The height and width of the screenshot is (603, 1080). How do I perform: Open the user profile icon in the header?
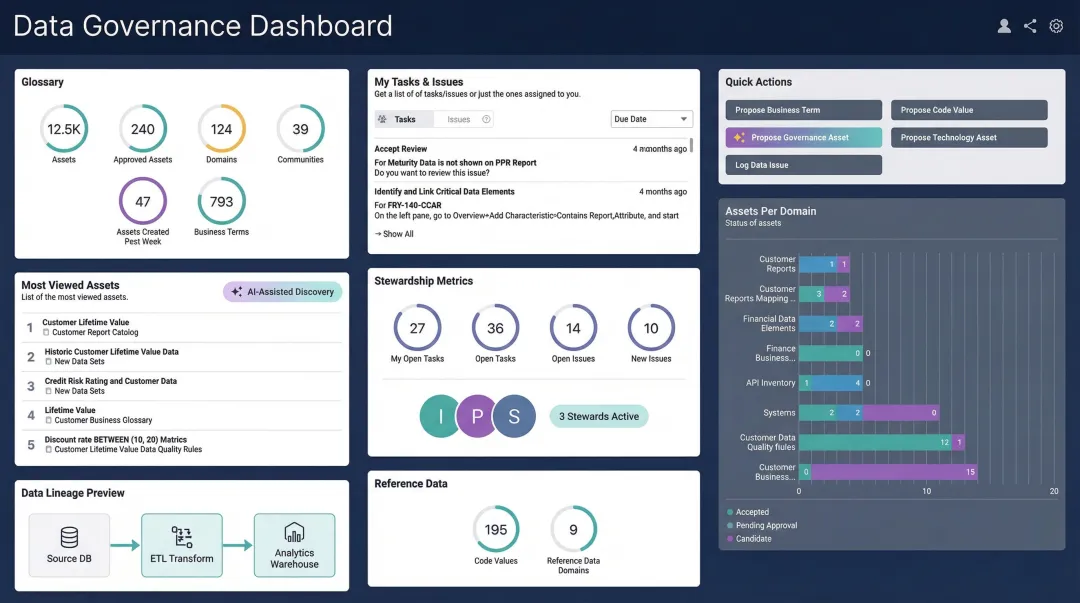pyautogui.click(x=1004, y=26)
